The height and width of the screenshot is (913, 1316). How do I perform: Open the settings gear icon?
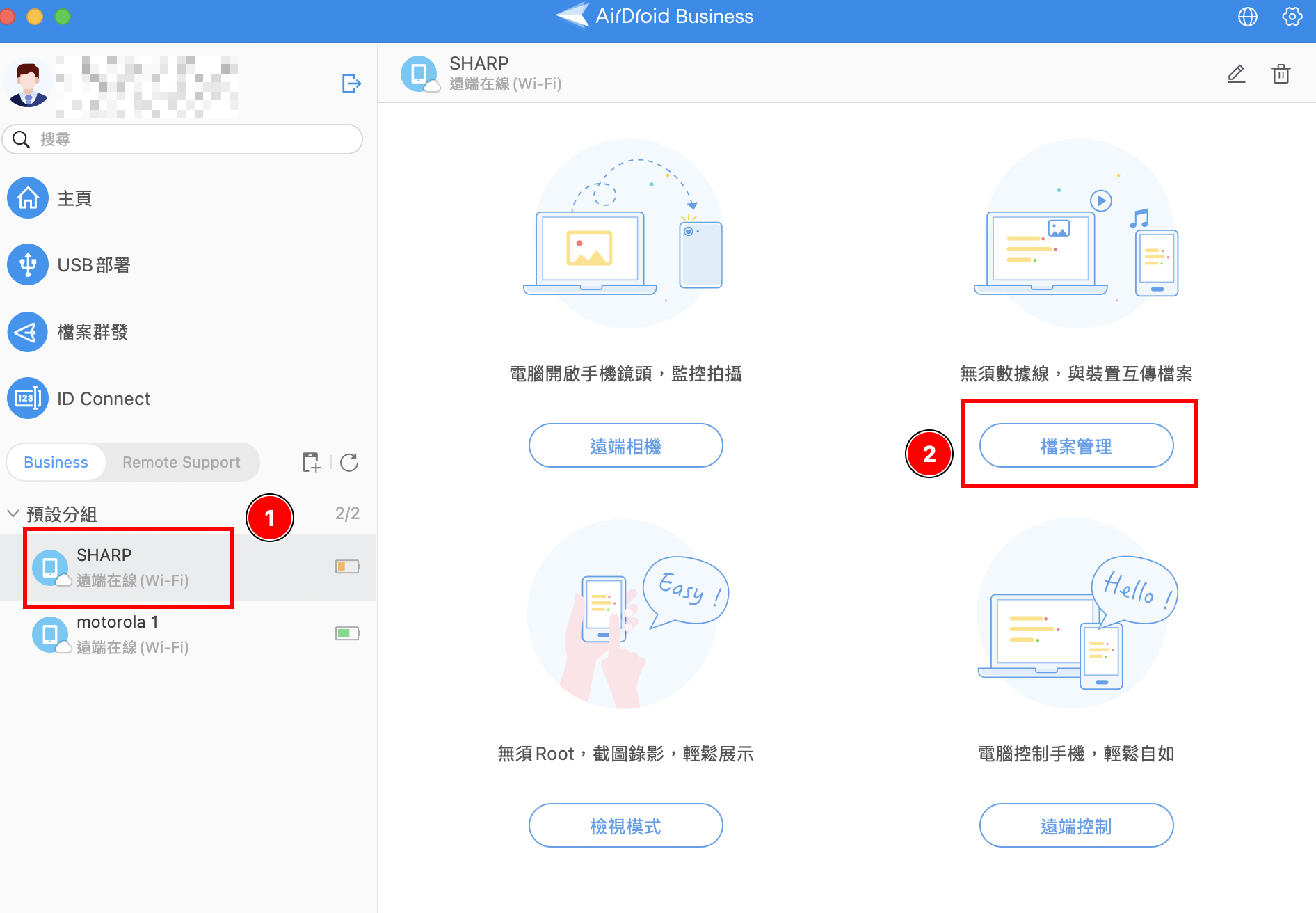(x=1292, y=17)
